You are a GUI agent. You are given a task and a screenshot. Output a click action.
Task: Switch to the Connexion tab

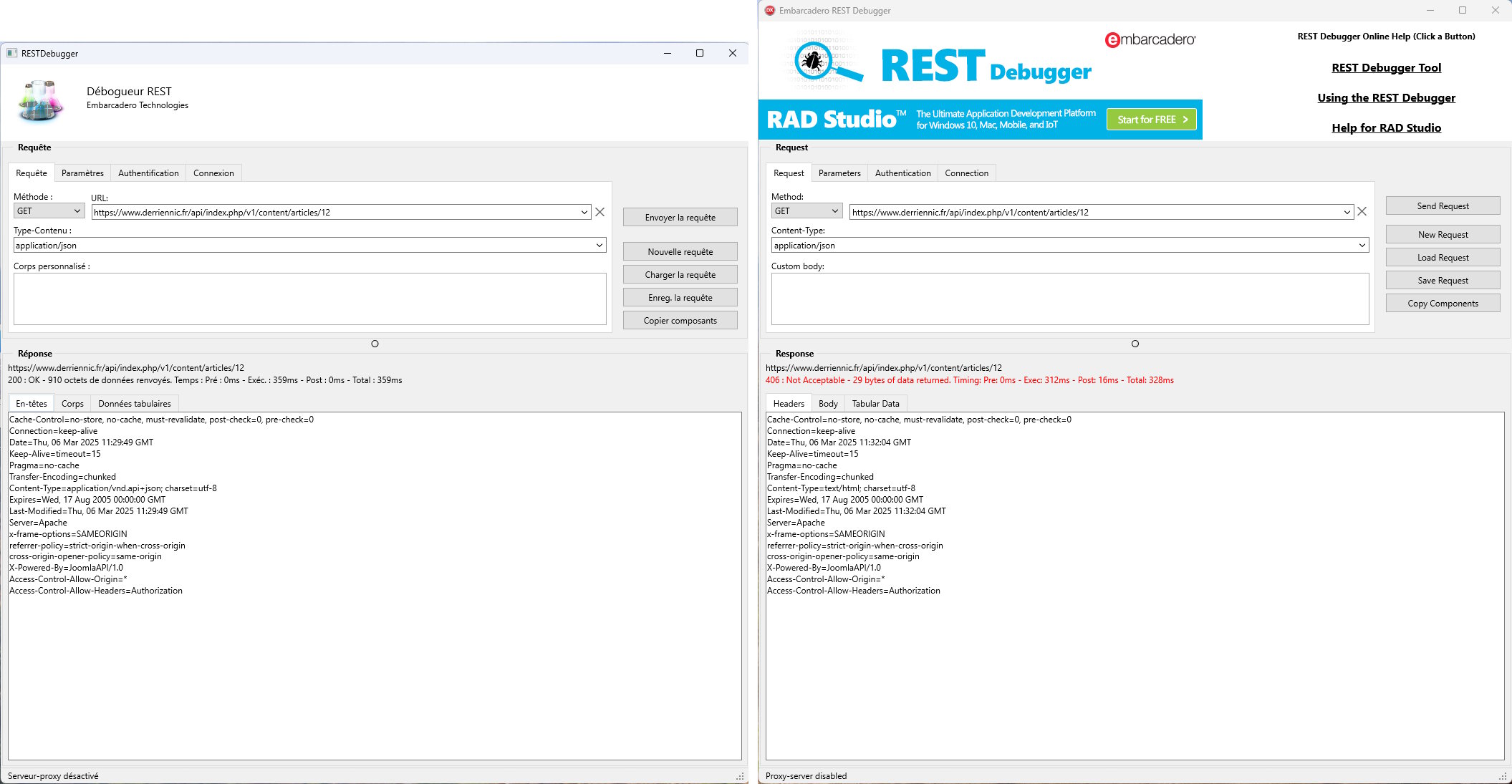213,173
